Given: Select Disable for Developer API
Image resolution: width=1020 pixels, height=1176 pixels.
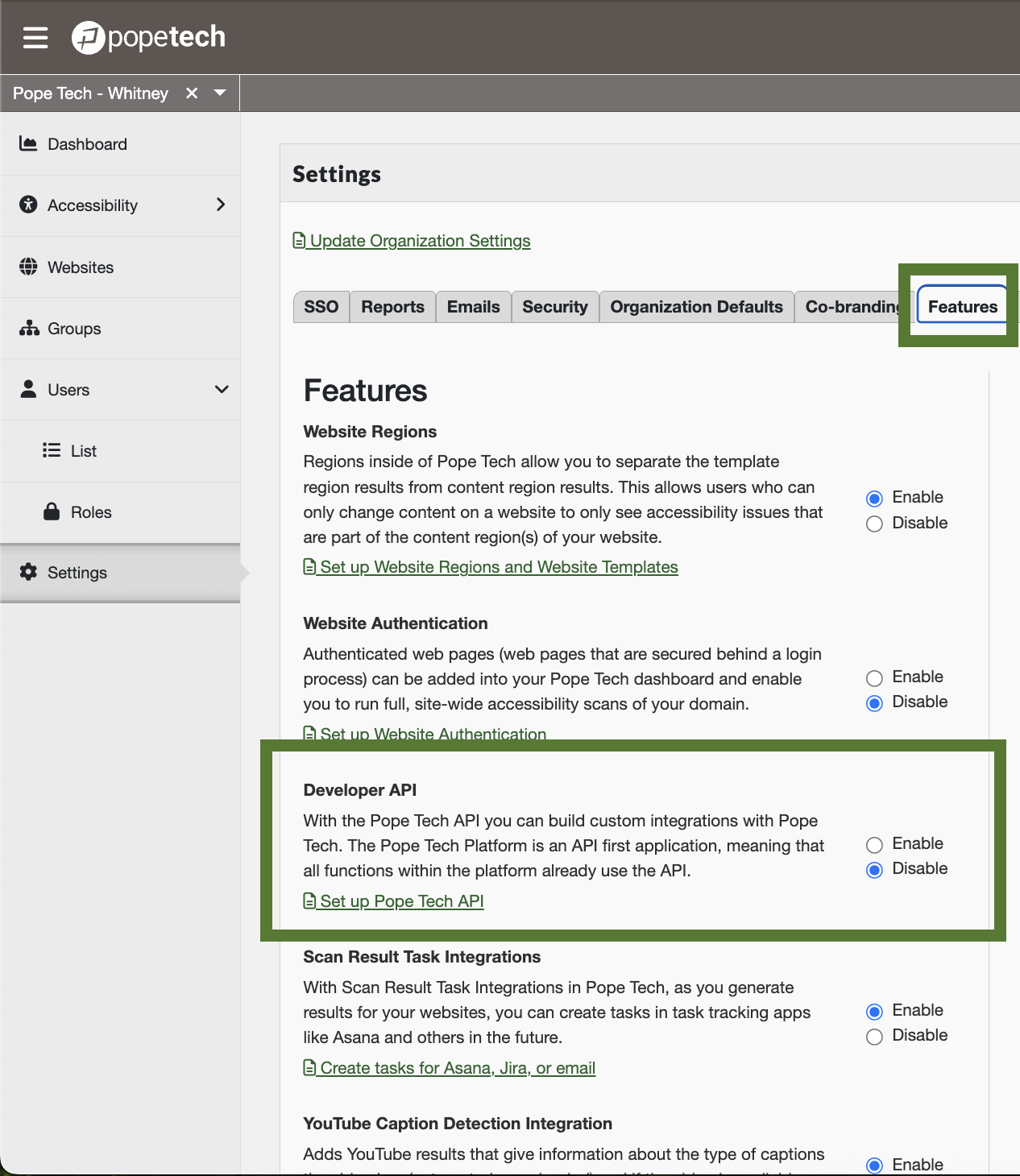Looking at the screenshot, I should point(874,870).
